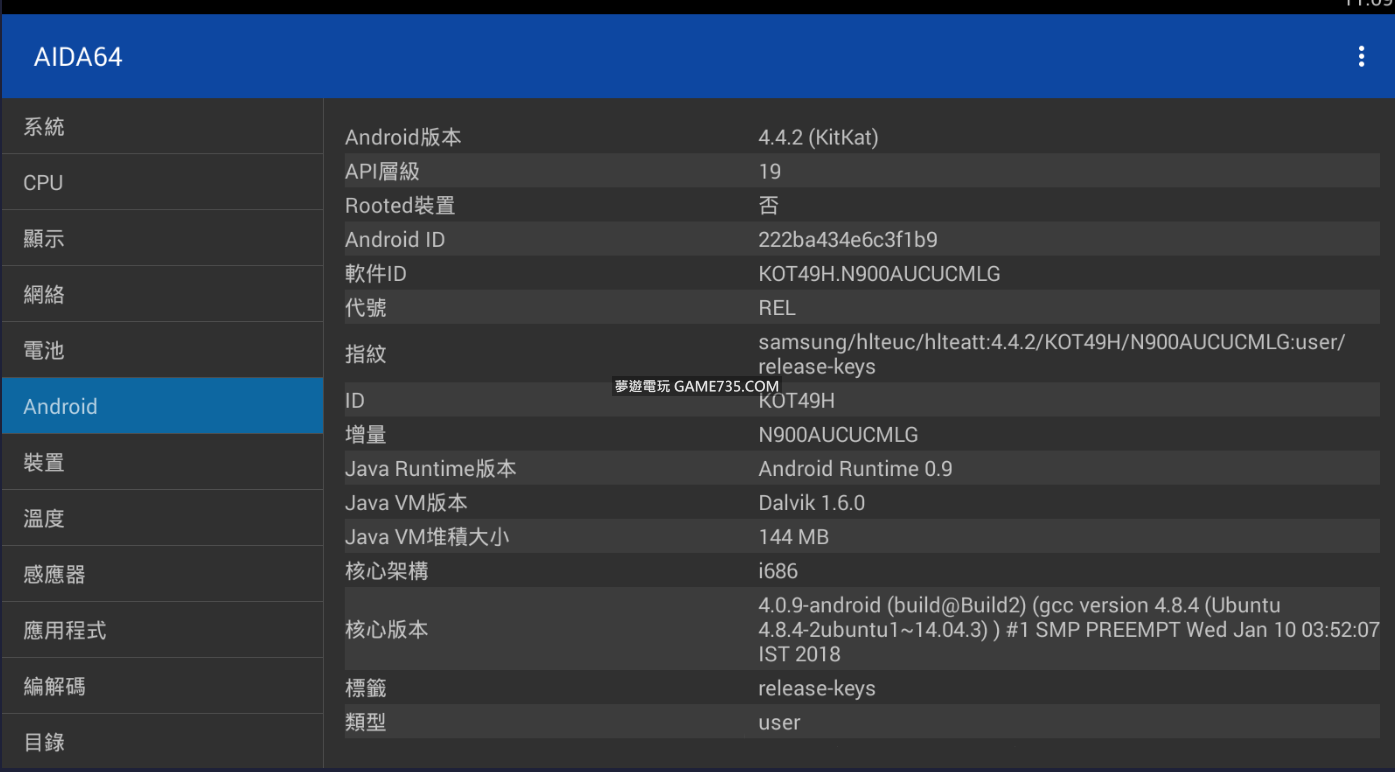Viewport: 1395px width, 772px height.
Task: Click the Java VM版本 label
Action: coord(406,502)
